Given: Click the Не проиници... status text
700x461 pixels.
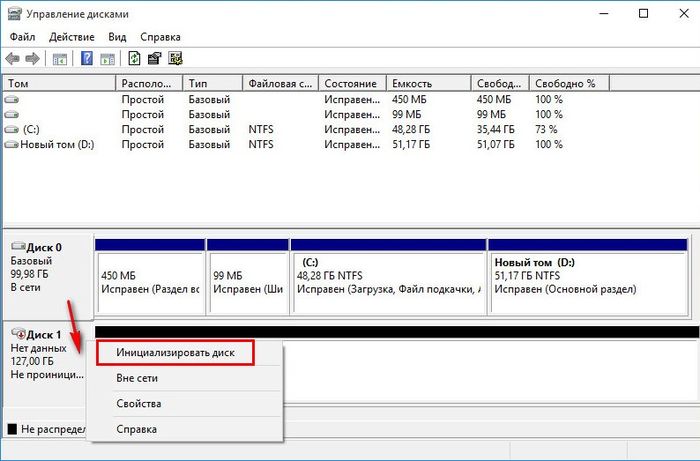Looking at the screenshot, I should point(47,374).
